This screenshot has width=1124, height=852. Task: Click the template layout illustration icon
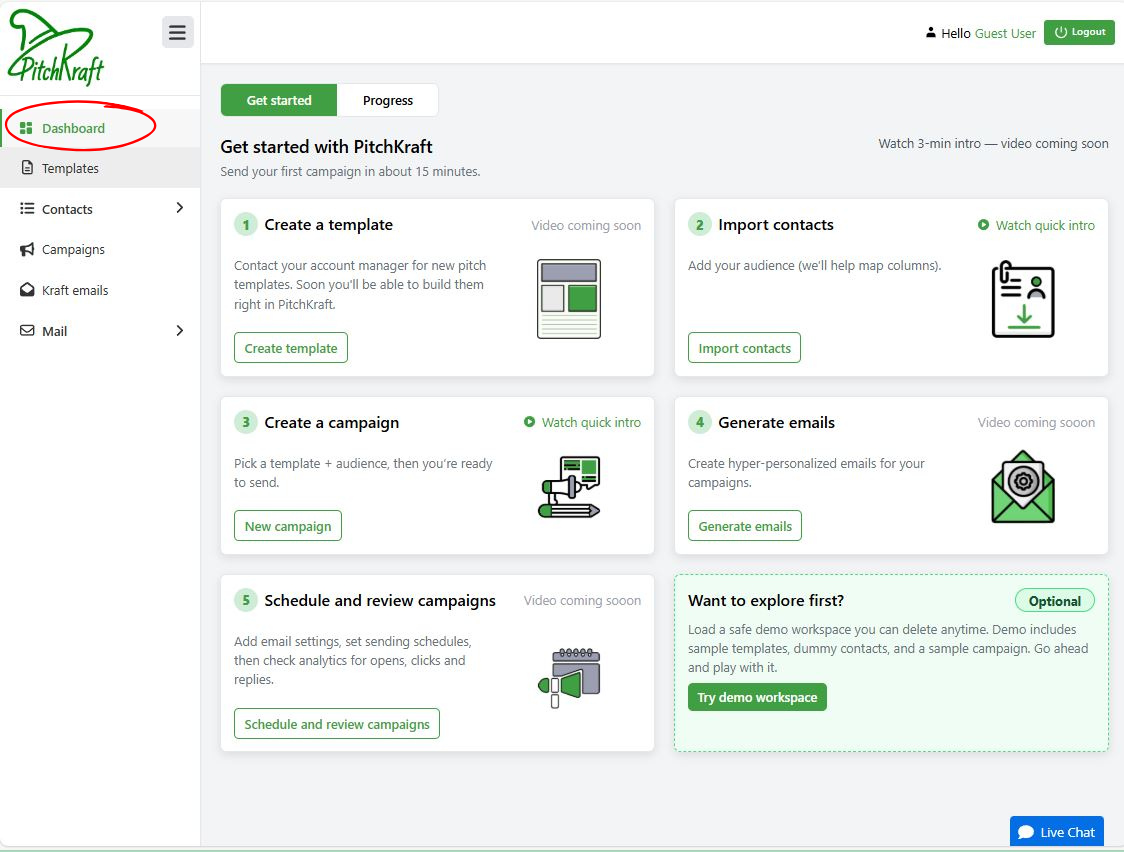point(568,298)
